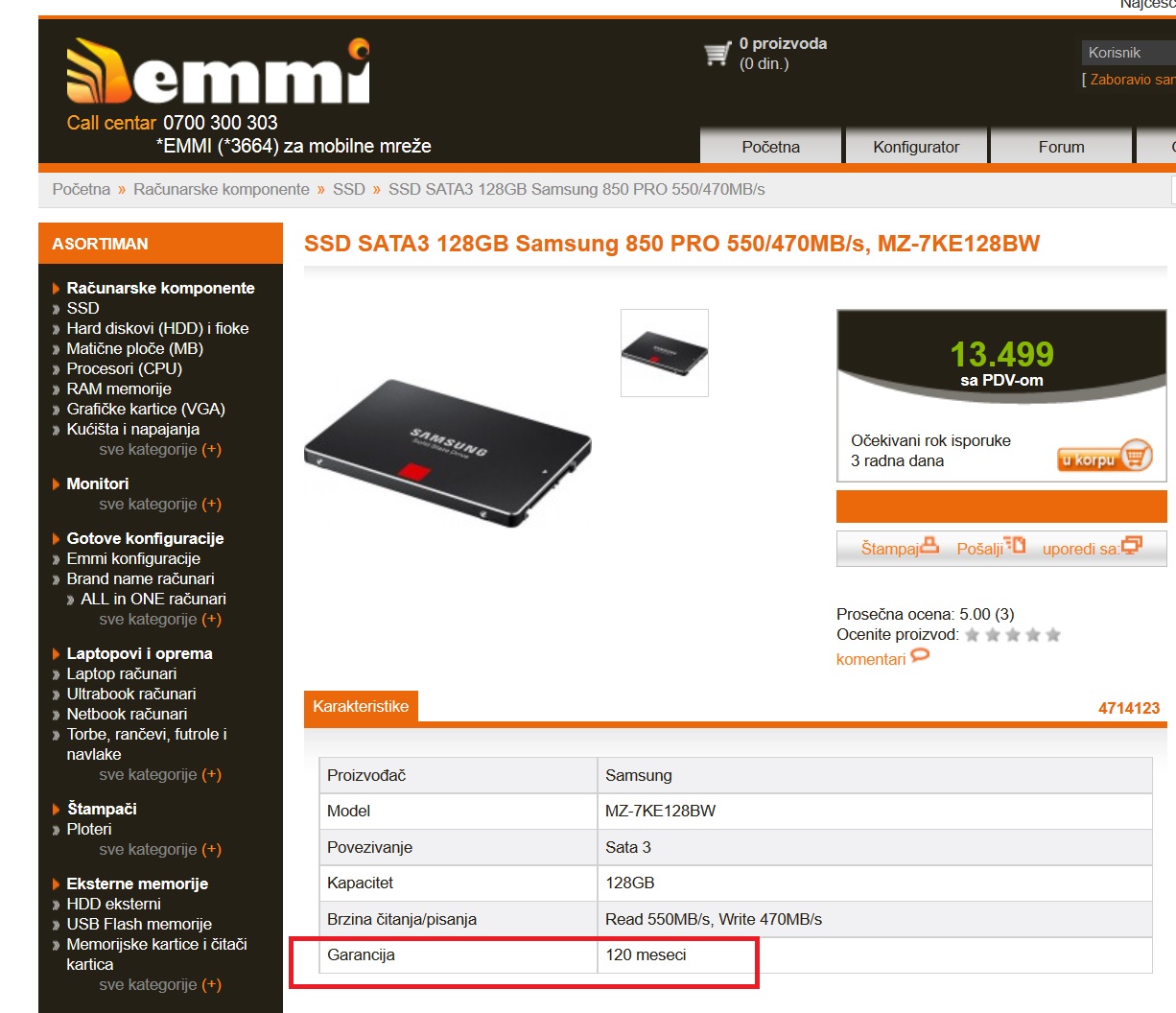
Task: Add the product with the 'u korpu' button
Action: 1105,458
